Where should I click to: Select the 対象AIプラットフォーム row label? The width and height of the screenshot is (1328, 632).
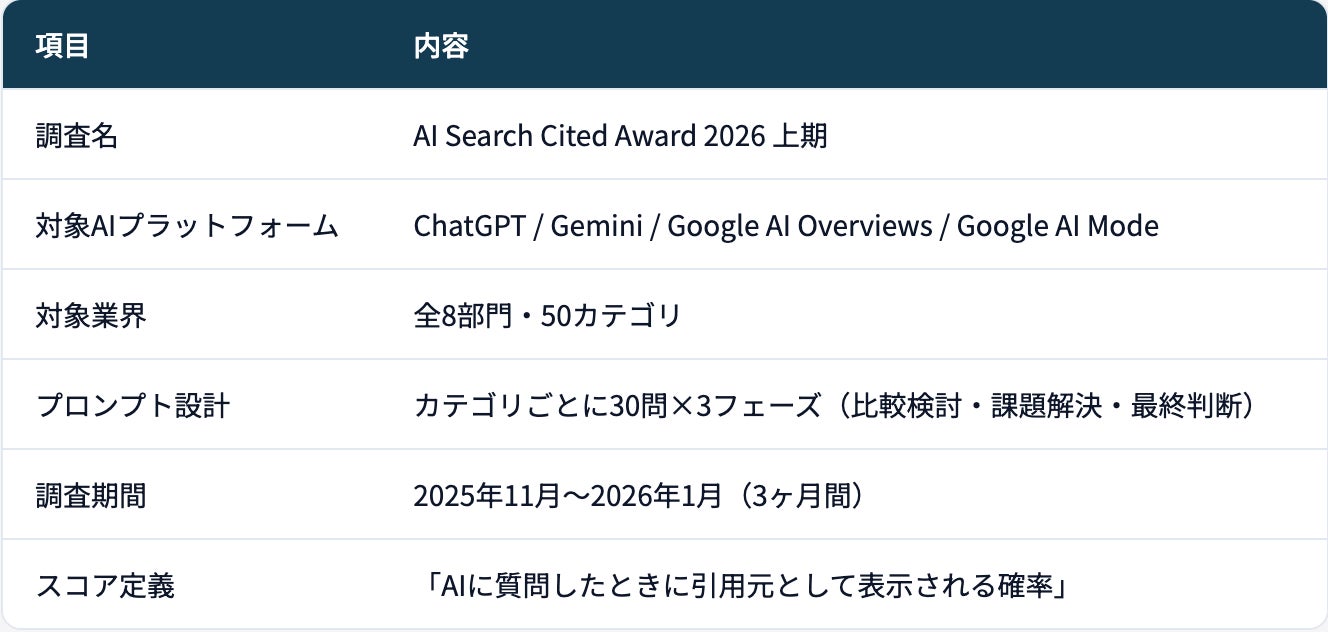[187, 226]
